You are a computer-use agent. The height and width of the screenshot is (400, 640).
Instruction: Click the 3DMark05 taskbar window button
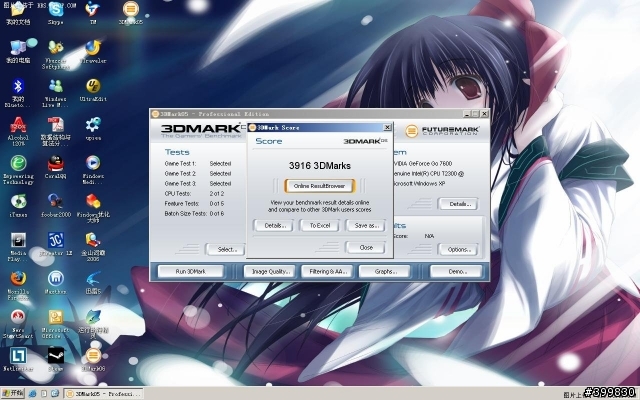pyautogui.click(x=104, y=394)
